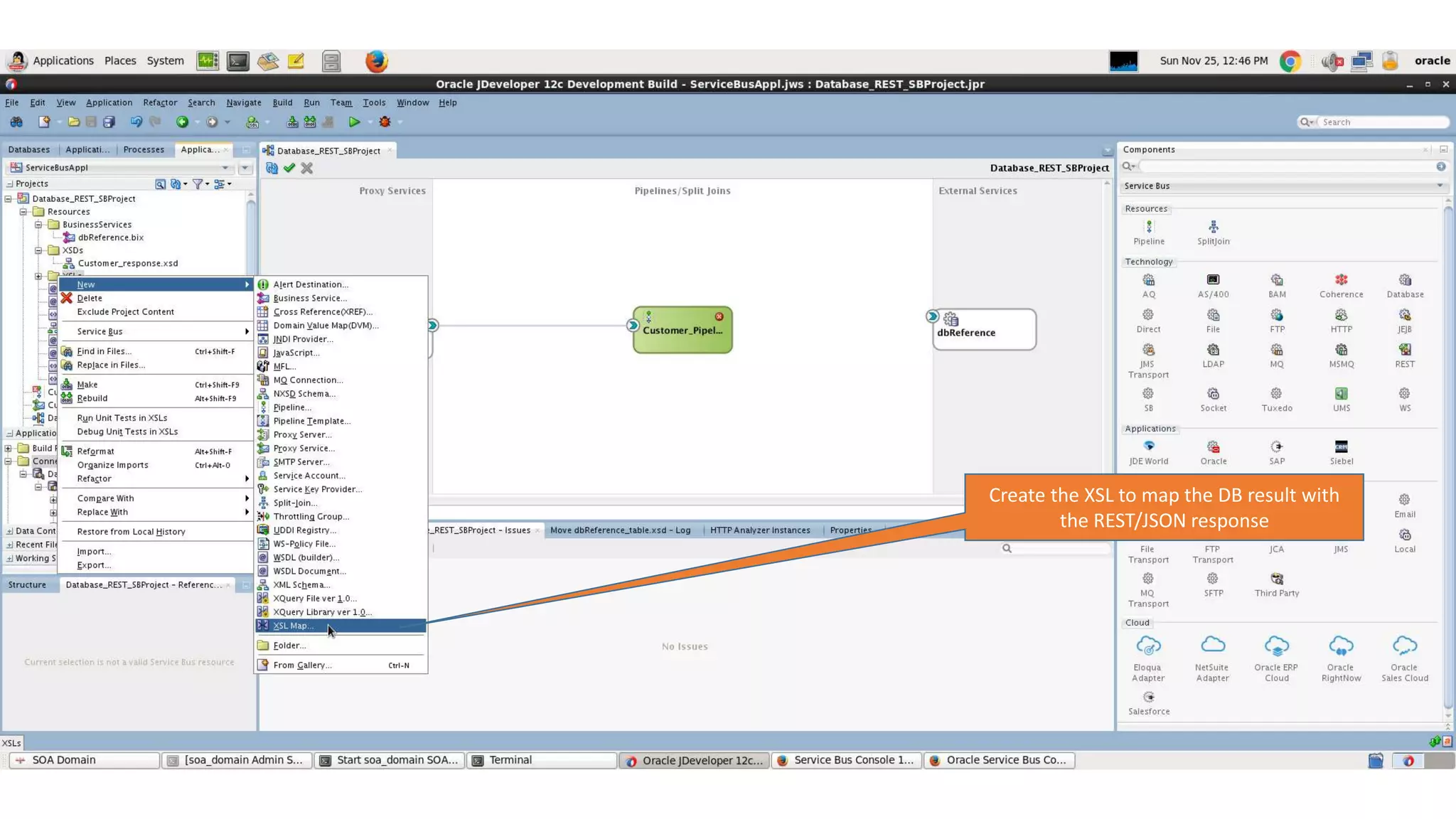Select the SplitJoin resource component
This screenshot has height=819, width=1456.
click(x=1213, y=232)
